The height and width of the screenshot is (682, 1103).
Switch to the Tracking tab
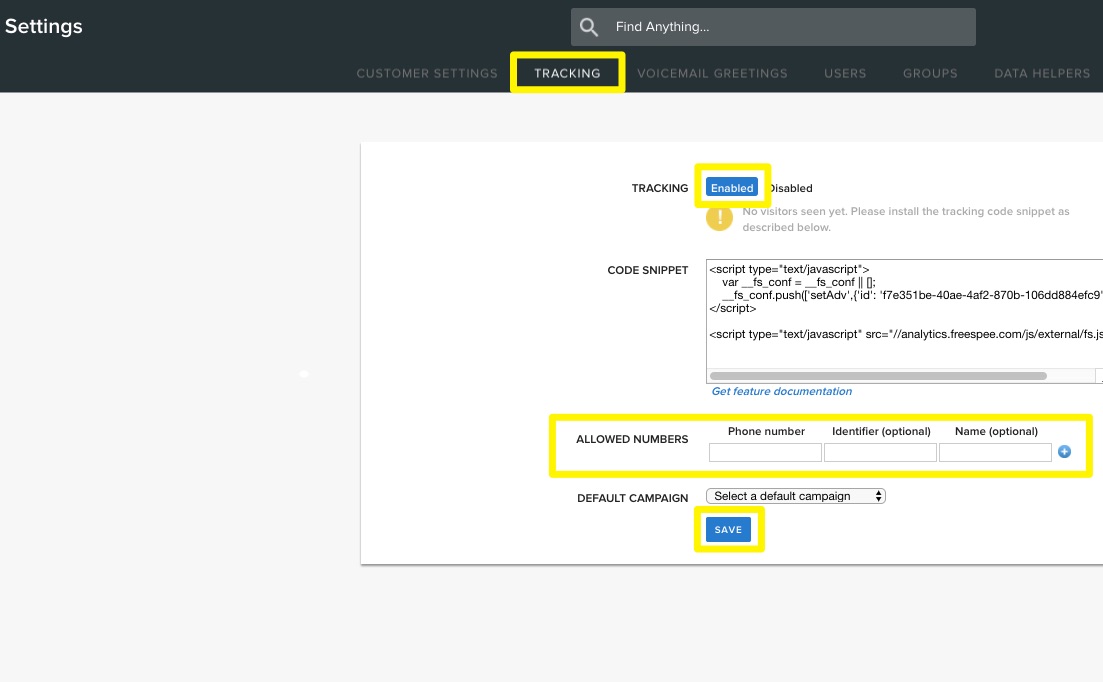[x=567, y=73]
